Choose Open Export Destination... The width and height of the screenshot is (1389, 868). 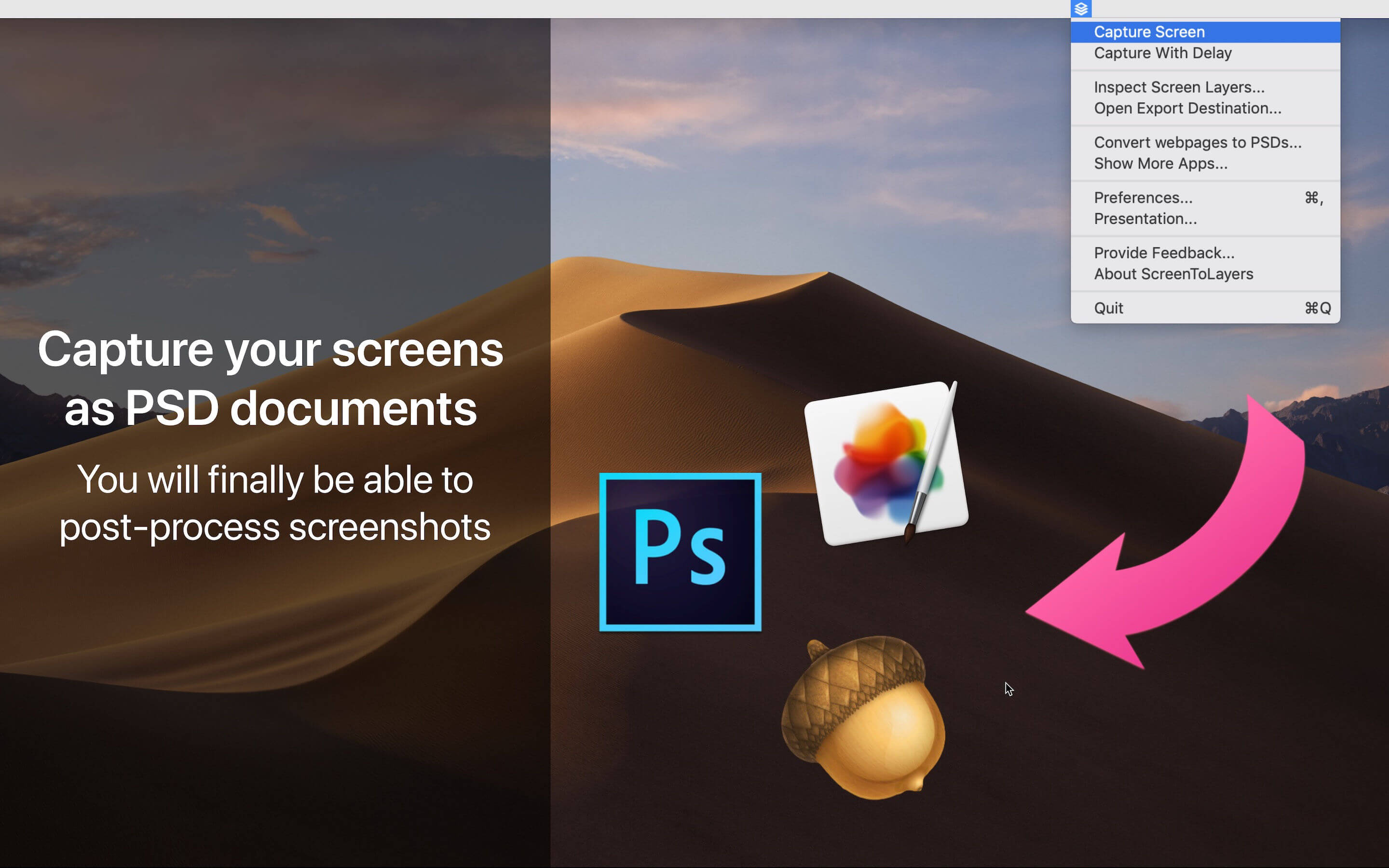tap(1205, 108)
